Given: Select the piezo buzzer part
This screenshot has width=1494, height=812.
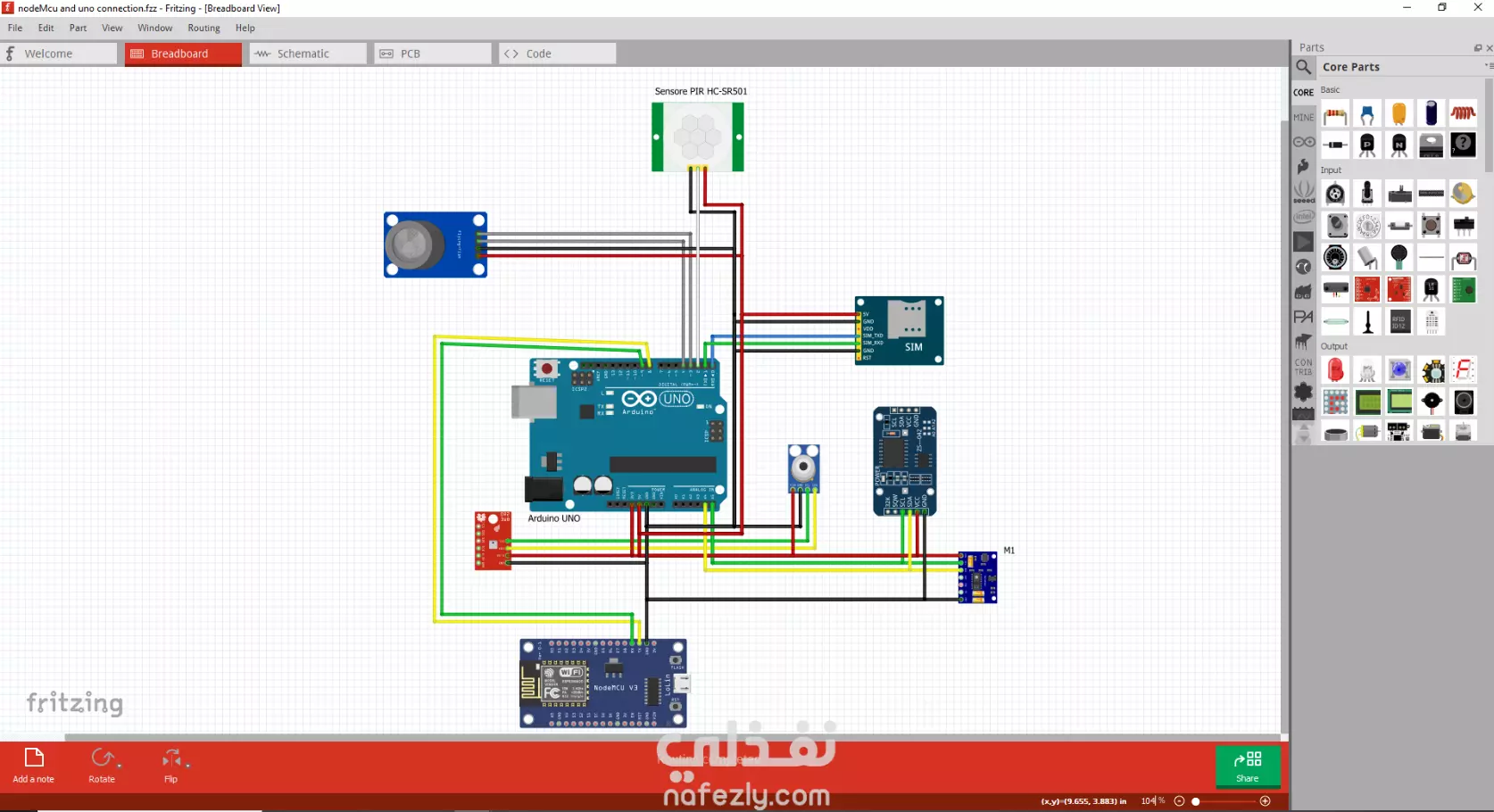Looking at the screenshot, I should [x=1432, y=402].
